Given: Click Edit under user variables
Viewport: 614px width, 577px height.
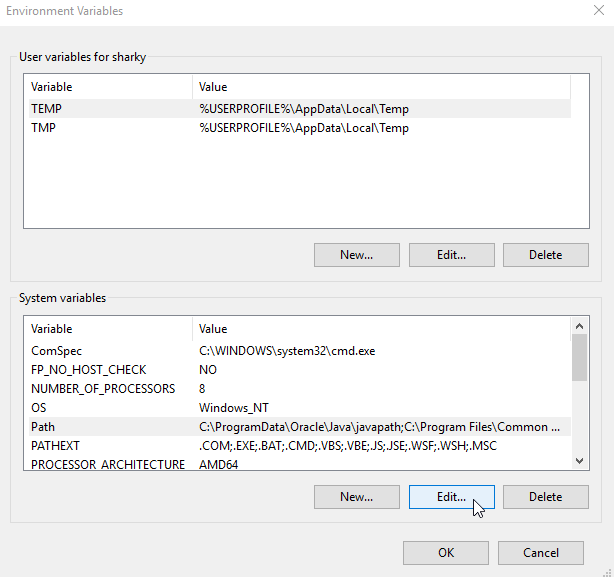Looking at the screenshot, I should pyautogui.click(x=451, y=255).
